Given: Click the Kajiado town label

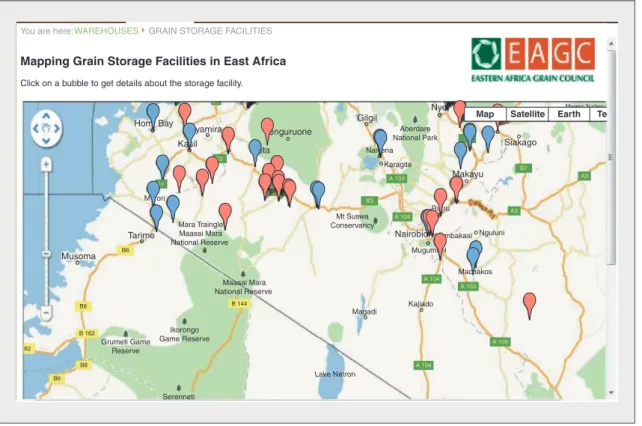Looking at the screenshot, I should pyautogui.click(x=420, y=304).
